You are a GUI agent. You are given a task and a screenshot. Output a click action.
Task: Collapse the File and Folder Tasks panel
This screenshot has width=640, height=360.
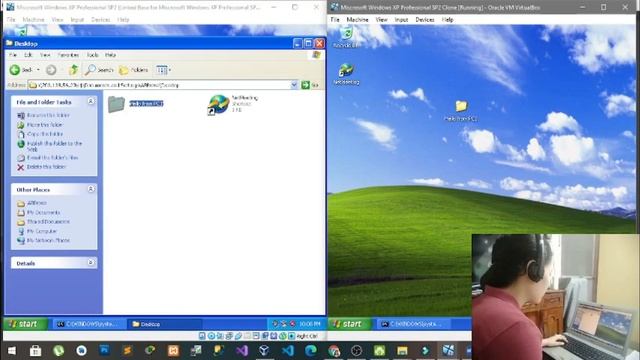(91, 101)
